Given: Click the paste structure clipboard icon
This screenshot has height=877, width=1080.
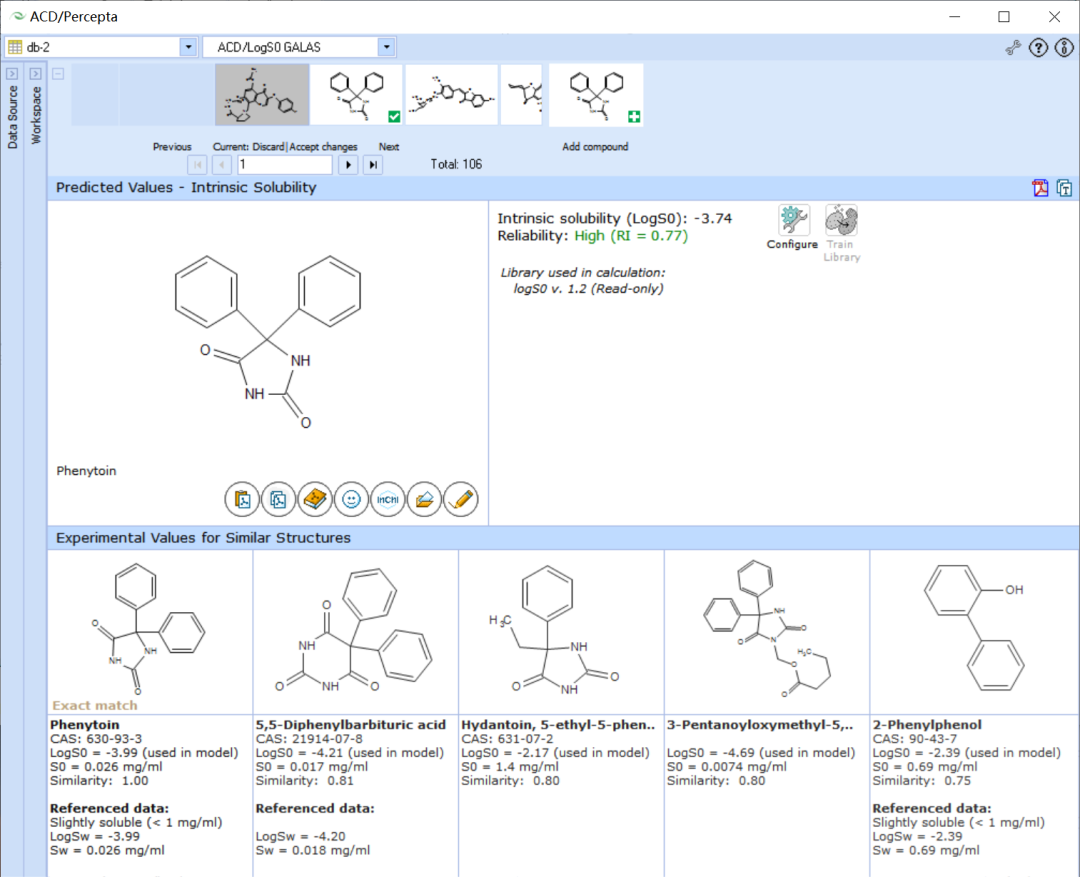Looking at the screenshot, I should [242, 499].
